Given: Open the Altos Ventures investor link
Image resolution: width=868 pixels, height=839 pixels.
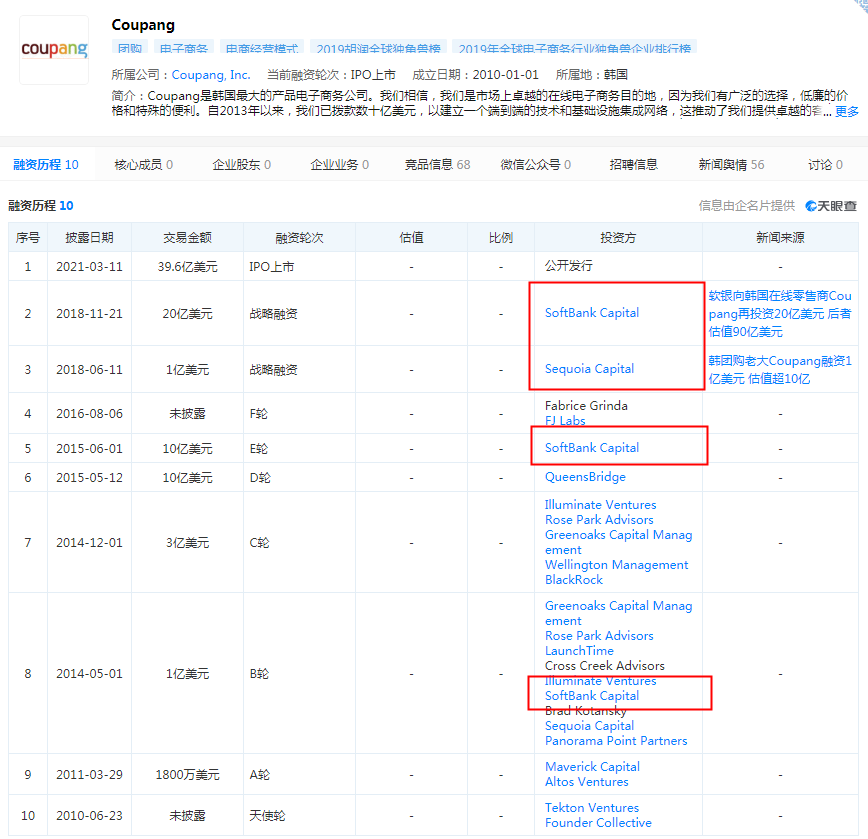Looking at the screenshot, I should 586,781.
